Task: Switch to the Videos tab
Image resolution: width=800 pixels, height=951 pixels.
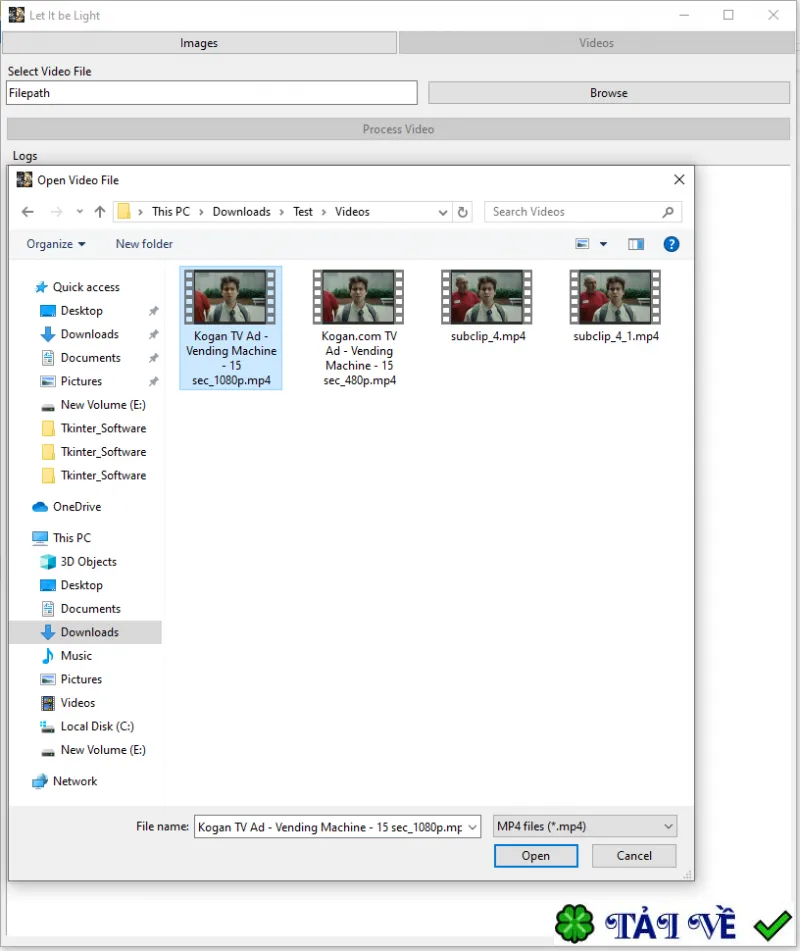Action: pos(596,43)
